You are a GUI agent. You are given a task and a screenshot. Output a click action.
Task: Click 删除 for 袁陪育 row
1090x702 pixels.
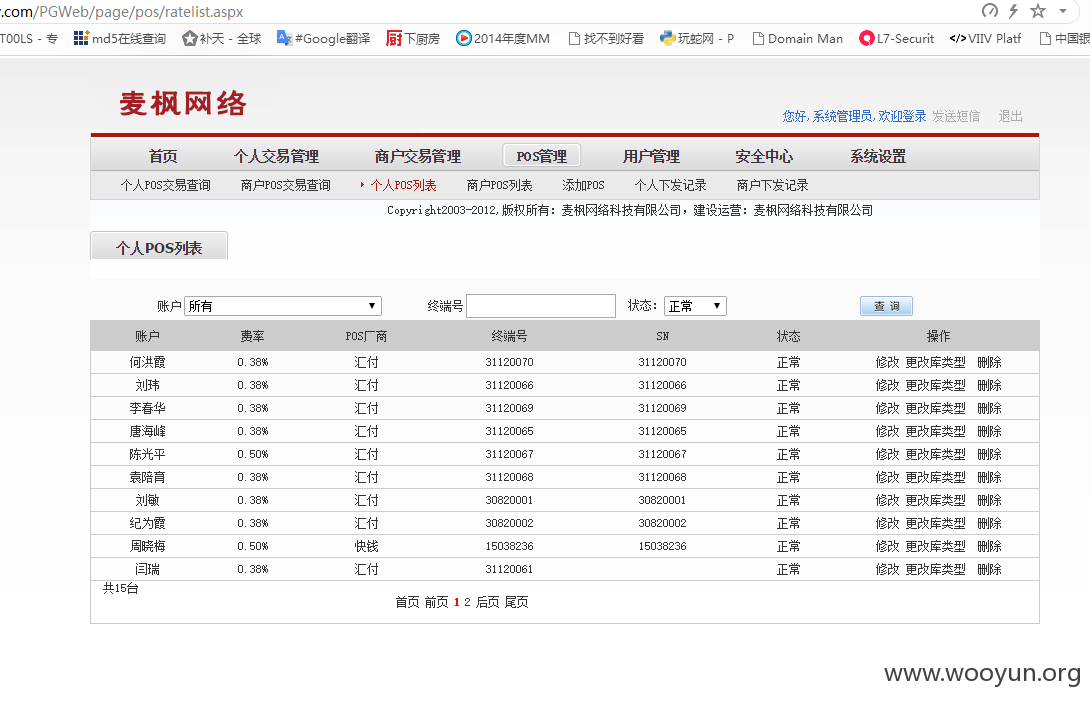989,477
